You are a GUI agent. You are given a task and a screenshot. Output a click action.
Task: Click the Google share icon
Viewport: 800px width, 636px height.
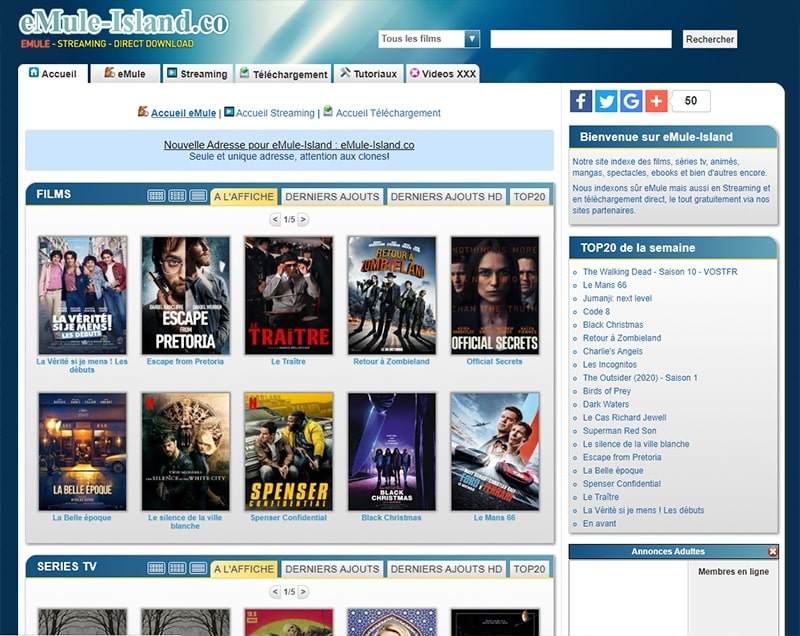point(631,101)
